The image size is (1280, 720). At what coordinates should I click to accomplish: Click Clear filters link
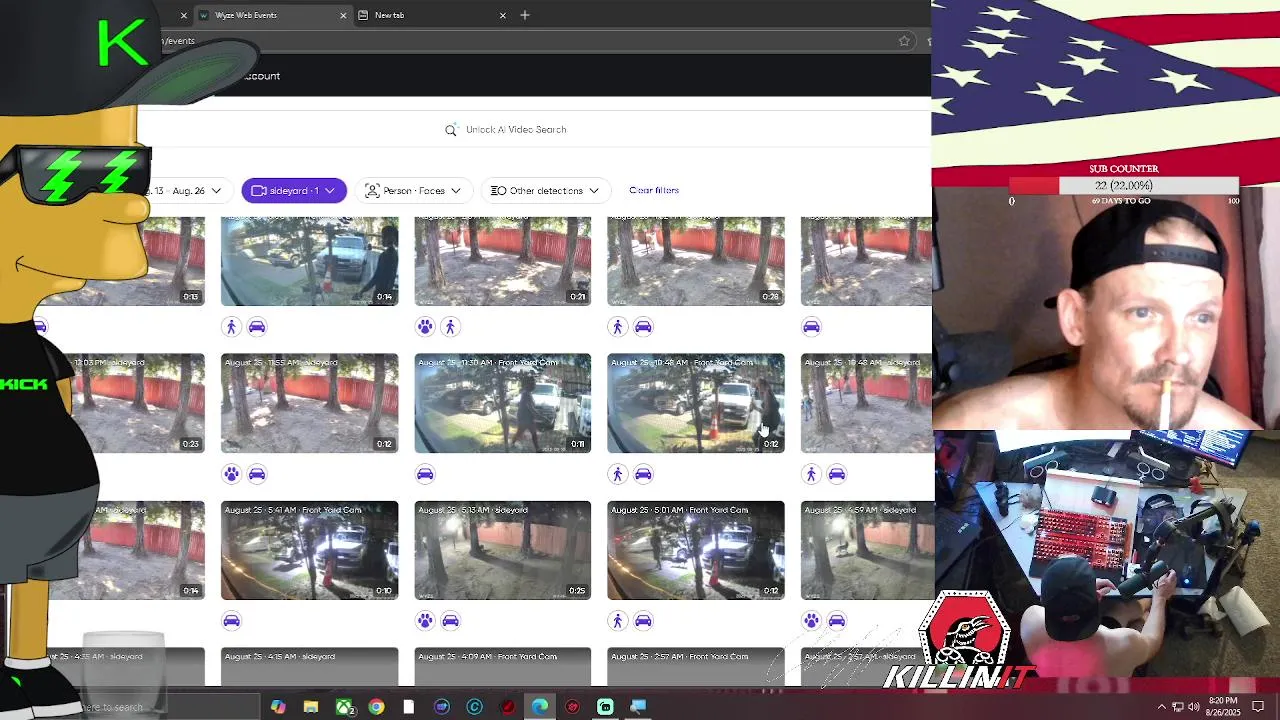coord(654,190)
